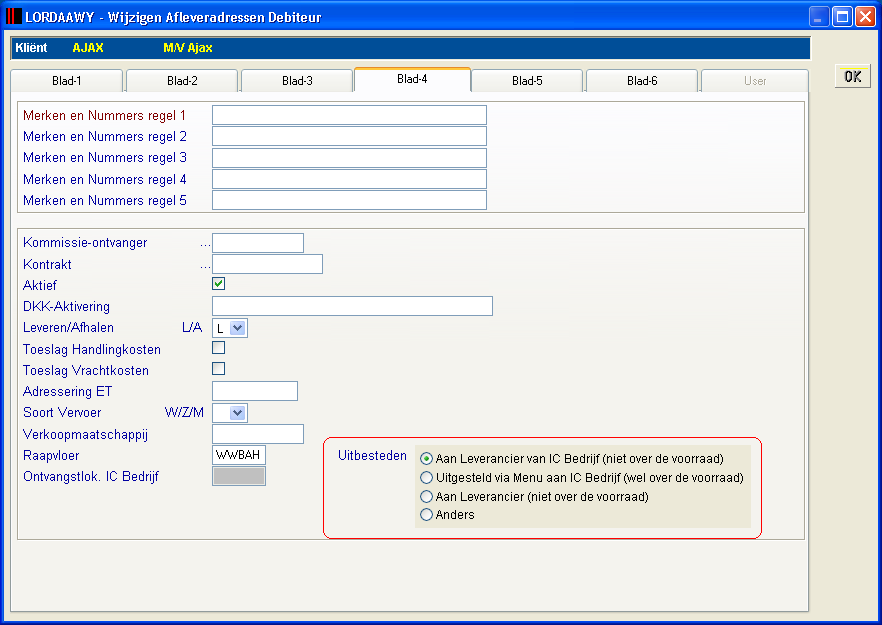882x625 pixels.
Task: Enable Toeslag Vrachtkosten checkbox
Action: click(218, 368)
